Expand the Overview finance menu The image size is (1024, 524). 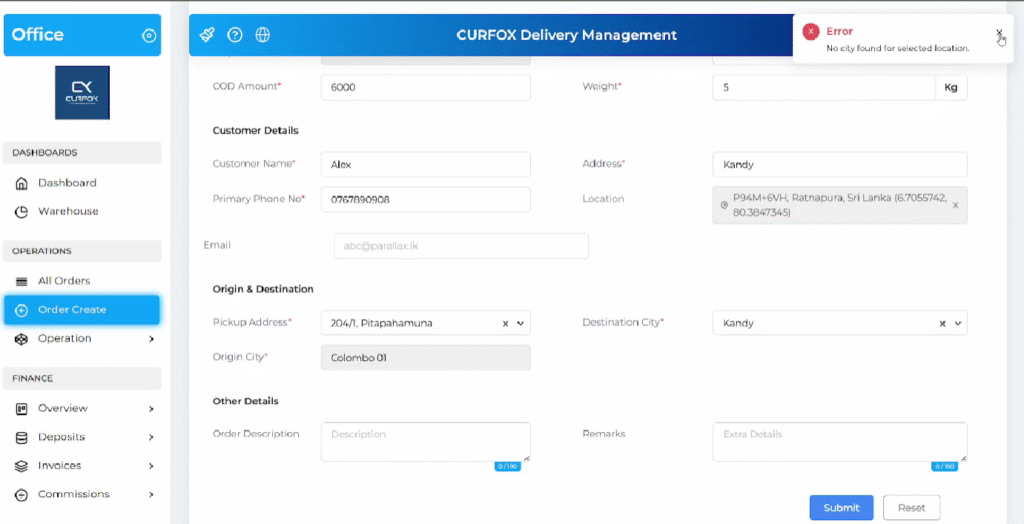[151, 409]
